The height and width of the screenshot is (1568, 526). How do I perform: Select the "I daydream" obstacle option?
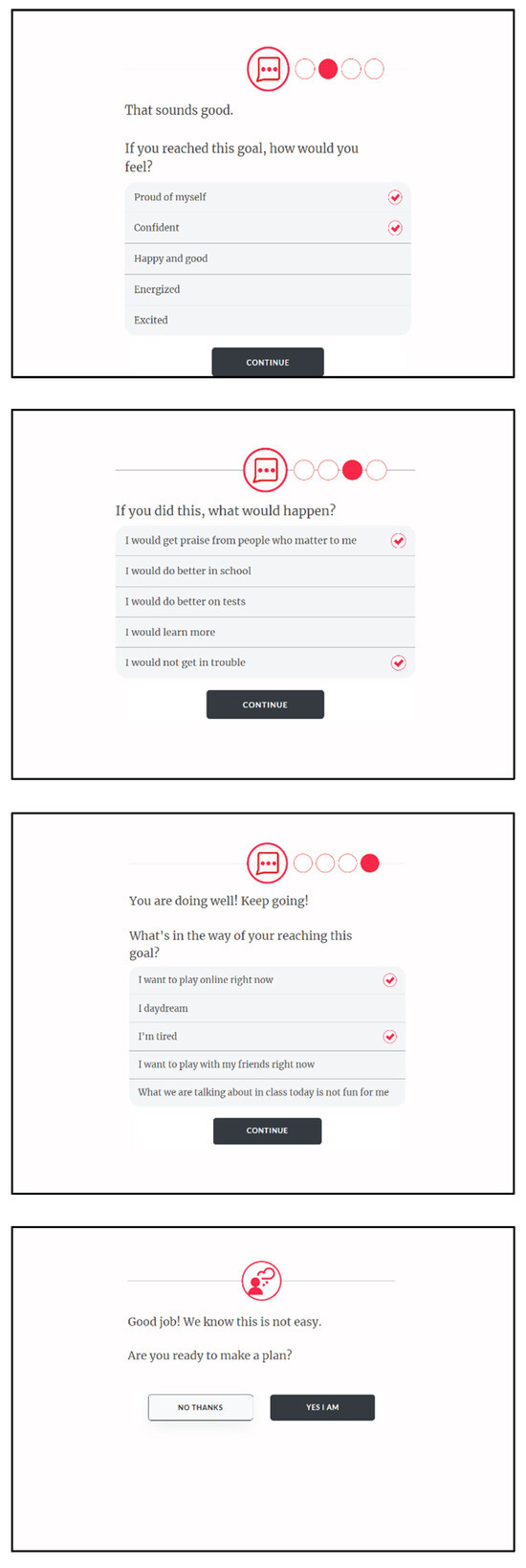[267, 1008]
